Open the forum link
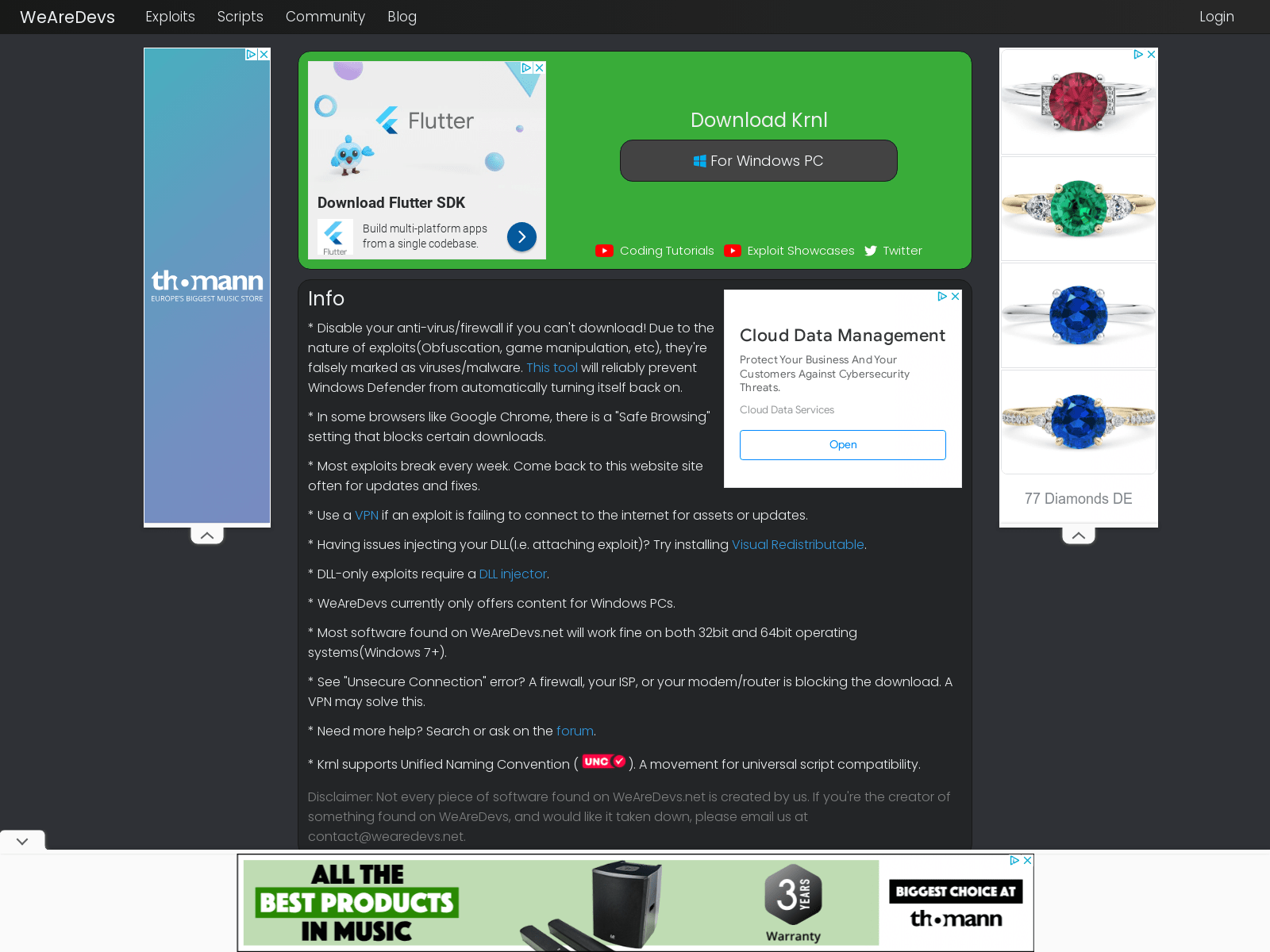 (575, 731)
